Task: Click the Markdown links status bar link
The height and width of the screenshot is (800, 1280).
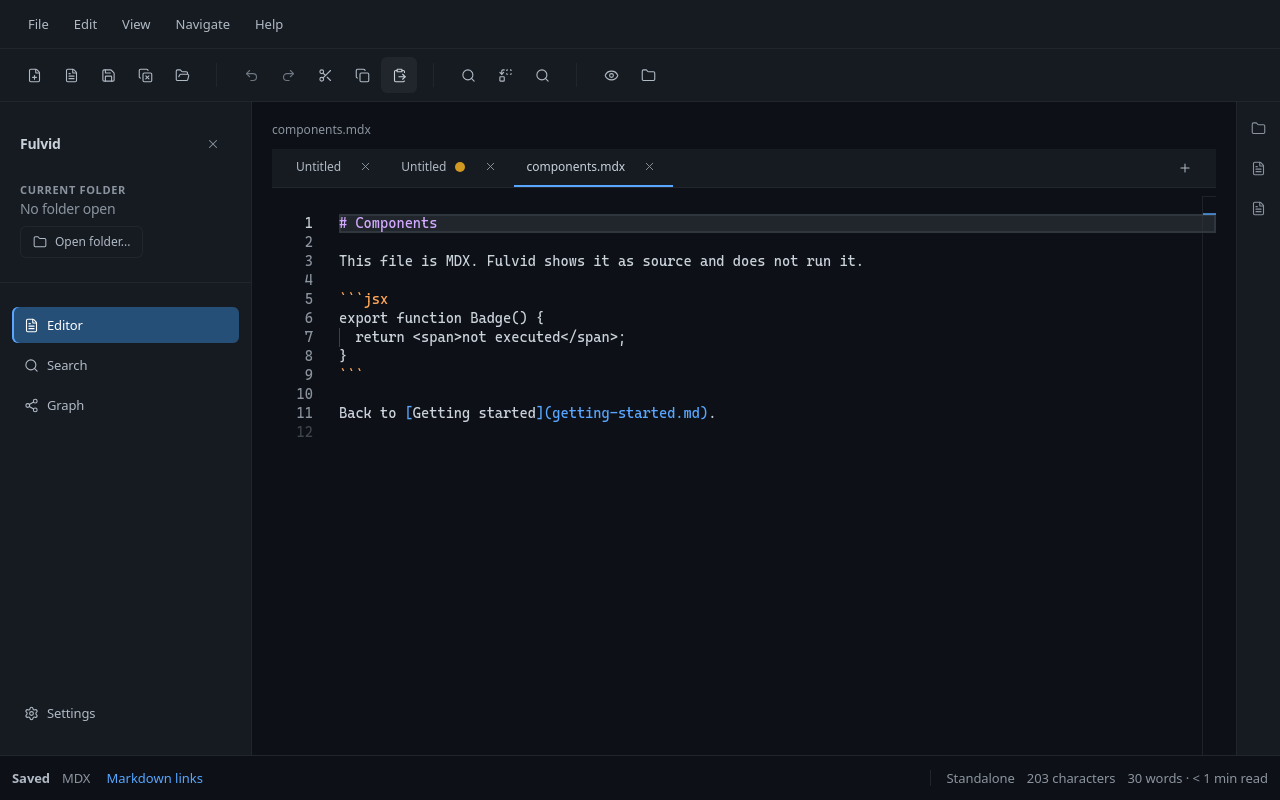Action: 154,778
